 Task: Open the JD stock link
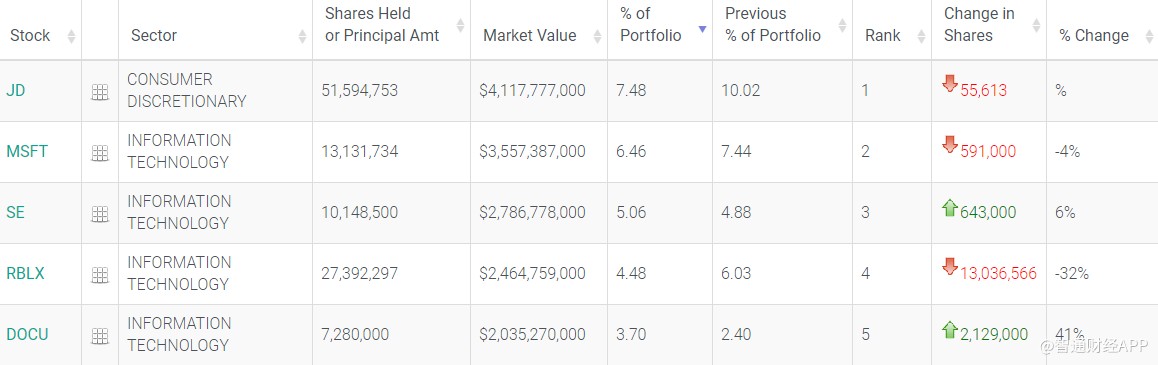(x=16, y=91)
